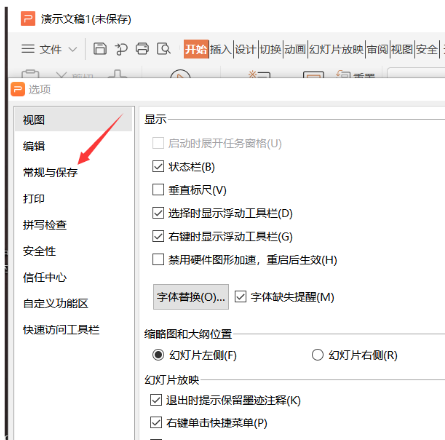The height and width of the screenshot is (440, 445).
Task: Click the Print icon in quick toolbar
Action: (142, 49)
